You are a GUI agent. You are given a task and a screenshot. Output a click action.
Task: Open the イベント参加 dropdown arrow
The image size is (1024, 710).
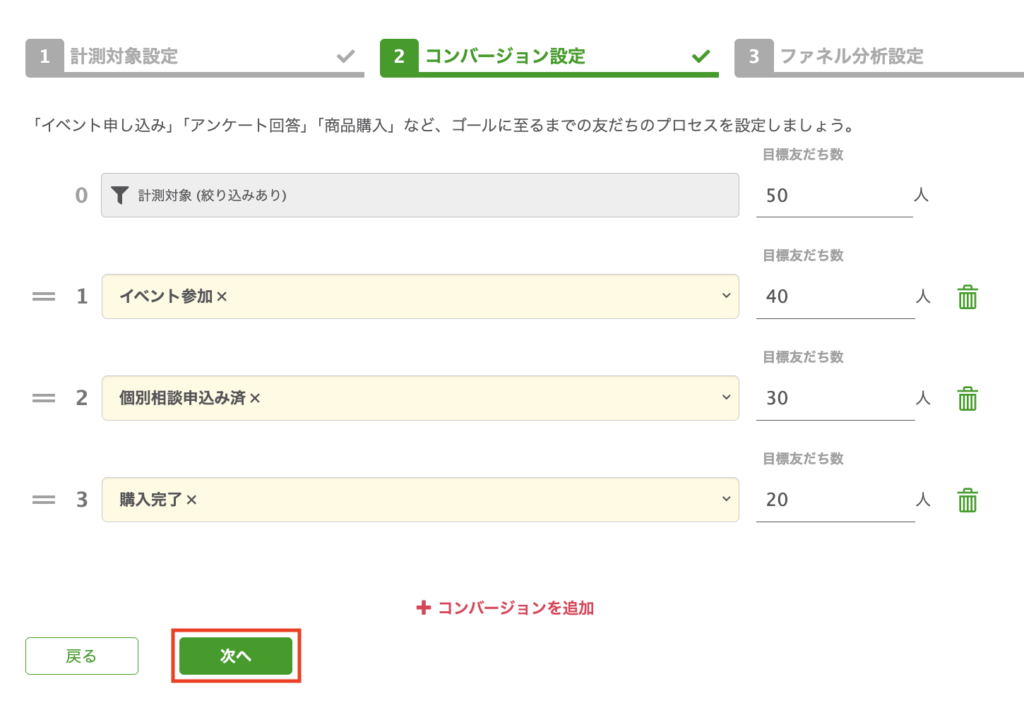(x=726, y=297)
